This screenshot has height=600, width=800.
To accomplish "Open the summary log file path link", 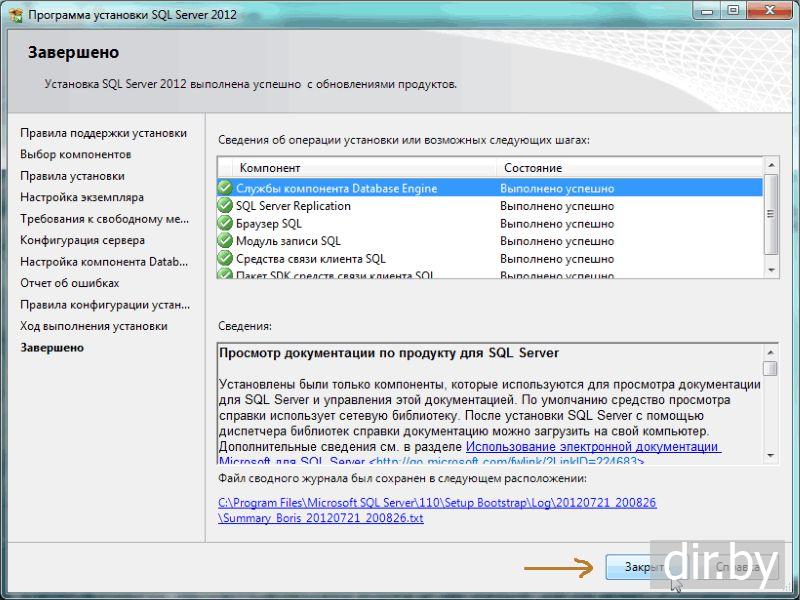I will tap(437, 510).
